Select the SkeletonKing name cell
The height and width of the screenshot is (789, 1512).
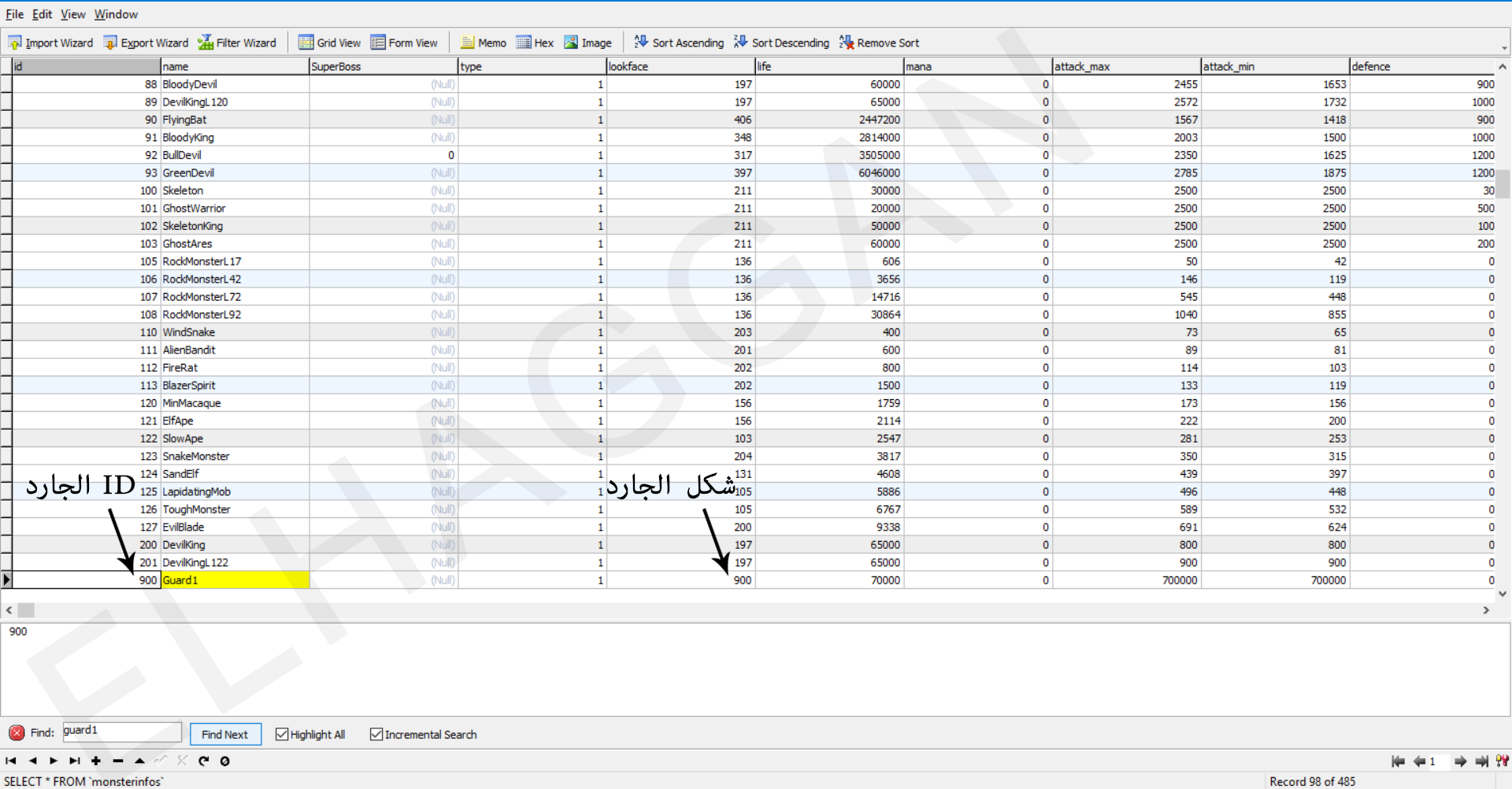click(235, 226)
